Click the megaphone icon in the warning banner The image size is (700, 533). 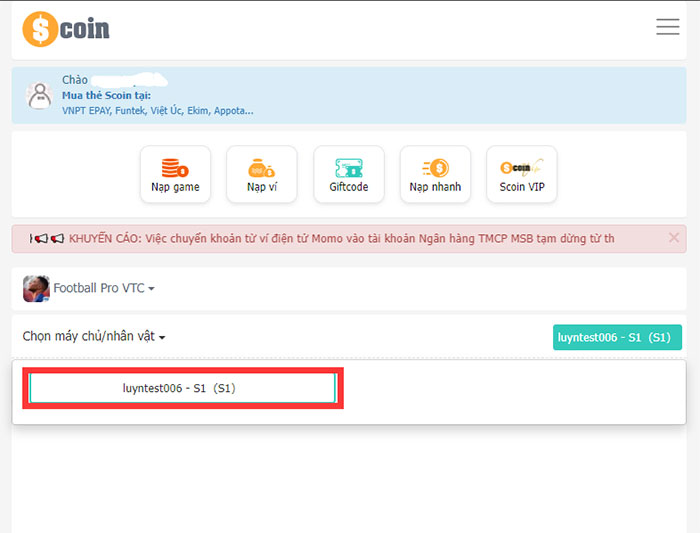pyautogui.click(x=47, y=239)
